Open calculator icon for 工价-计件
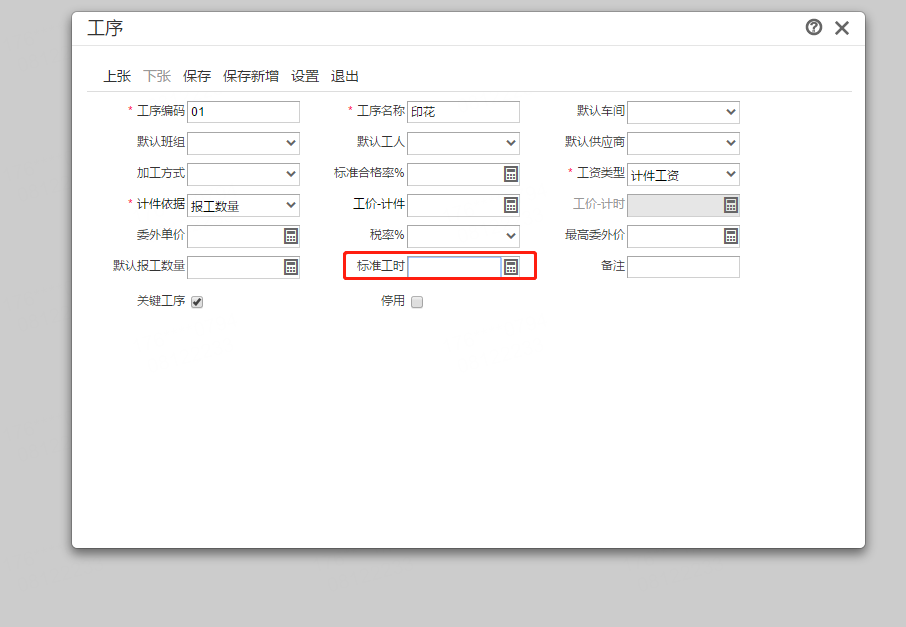This screenshot has height=627, width=906. (x=511, y=205)
